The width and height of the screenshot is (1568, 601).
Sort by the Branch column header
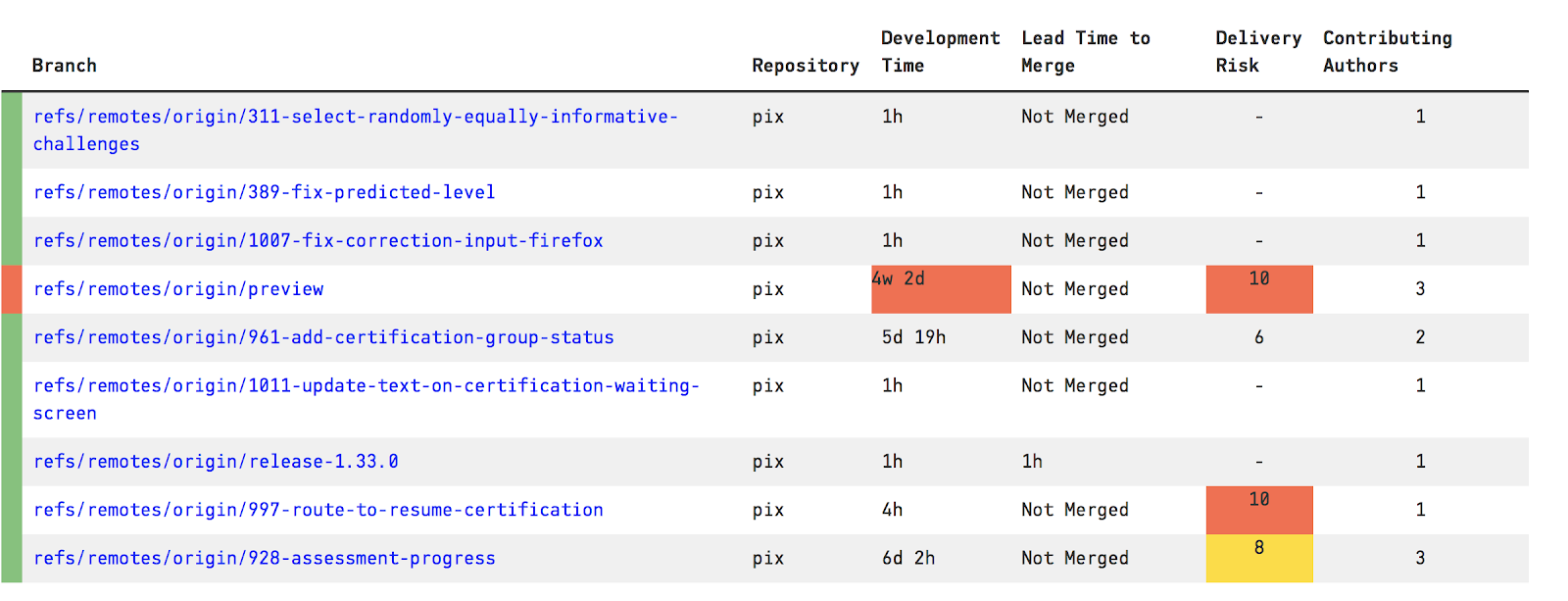pyautogui.click(x=65, y=66)
